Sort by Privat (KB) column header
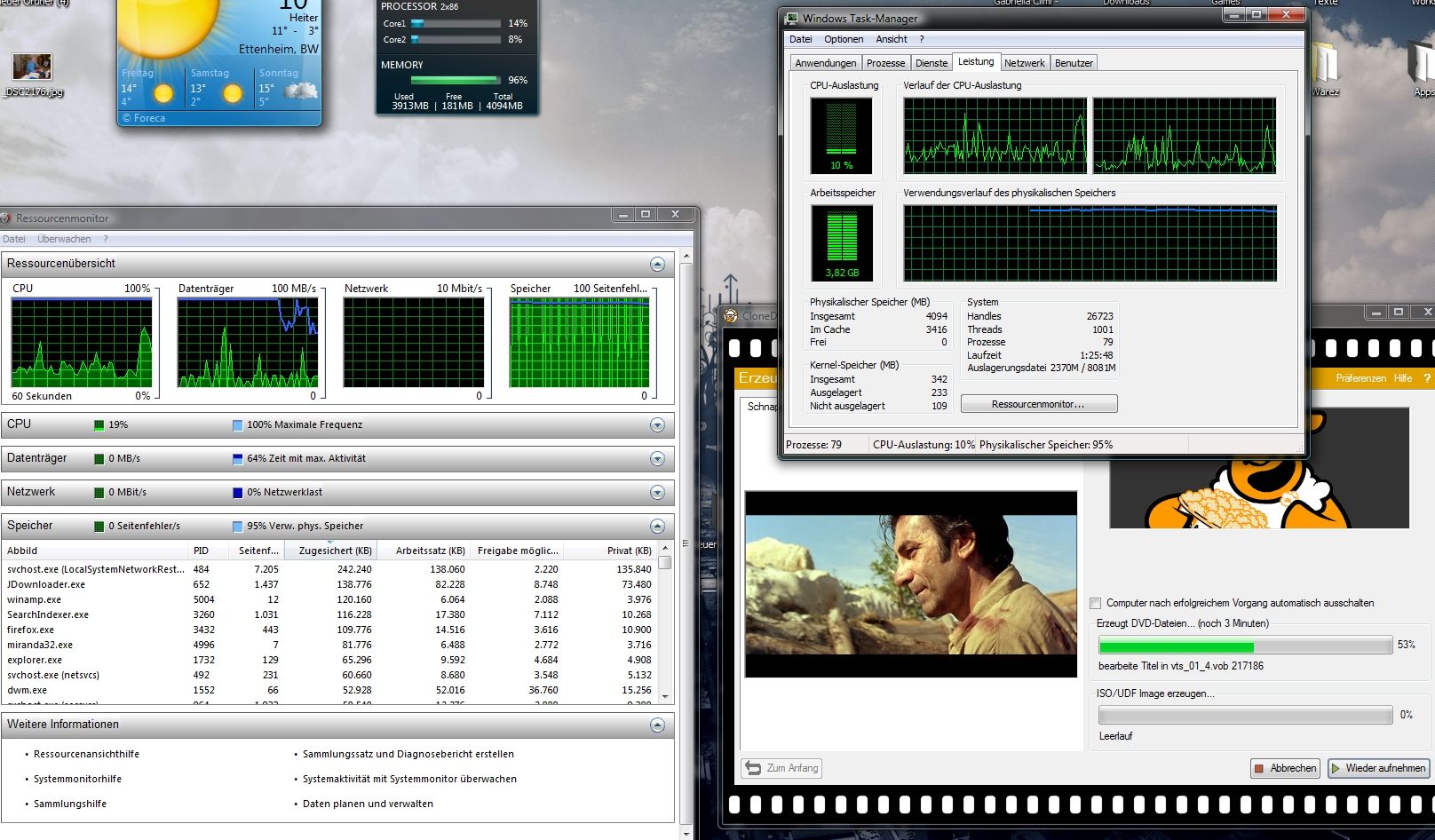The height and width of the screenshot is (840, 1435). click(612, 551)
